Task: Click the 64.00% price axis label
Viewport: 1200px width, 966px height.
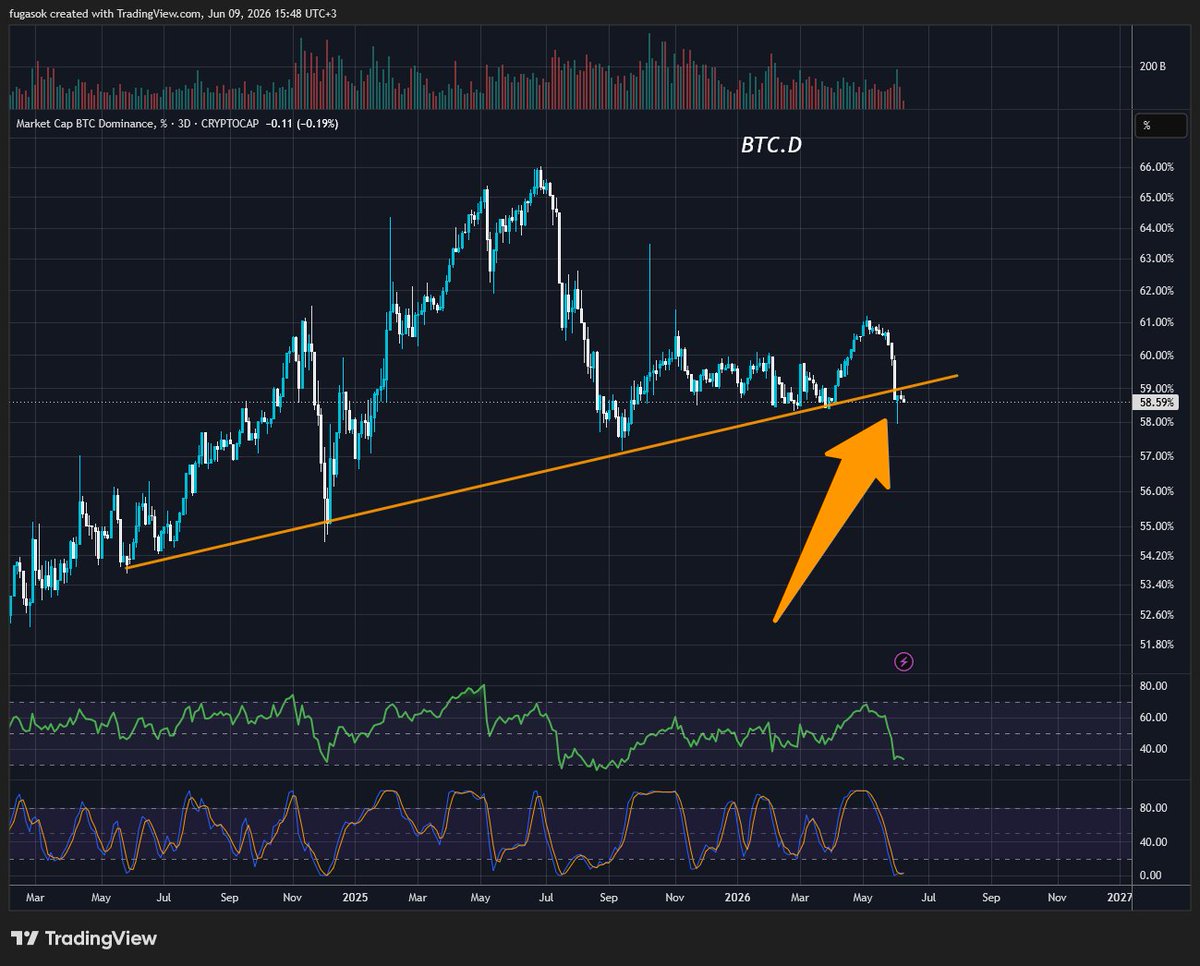Action: click(x=1157, y=228)
